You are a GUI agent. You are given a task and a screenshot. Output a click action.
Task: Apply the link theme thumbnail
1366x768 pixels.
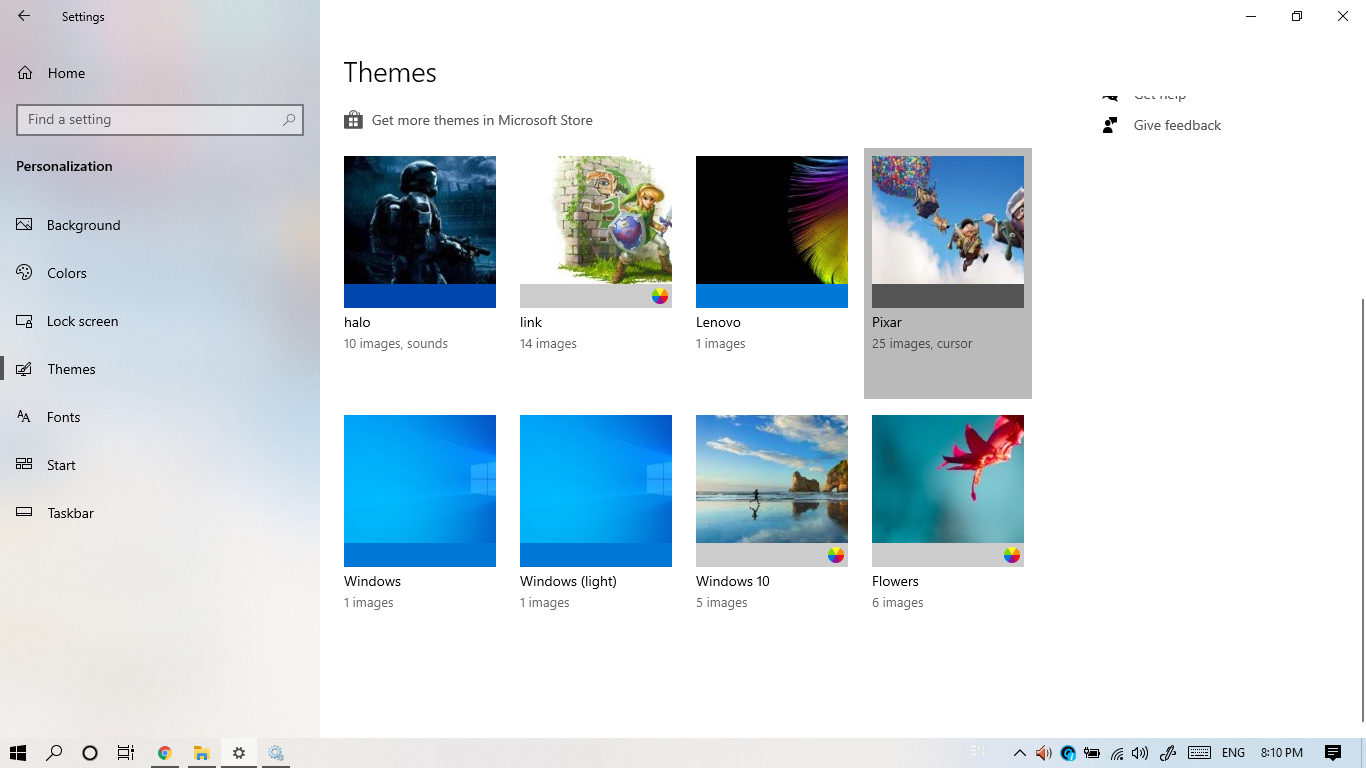pos(596,232)
